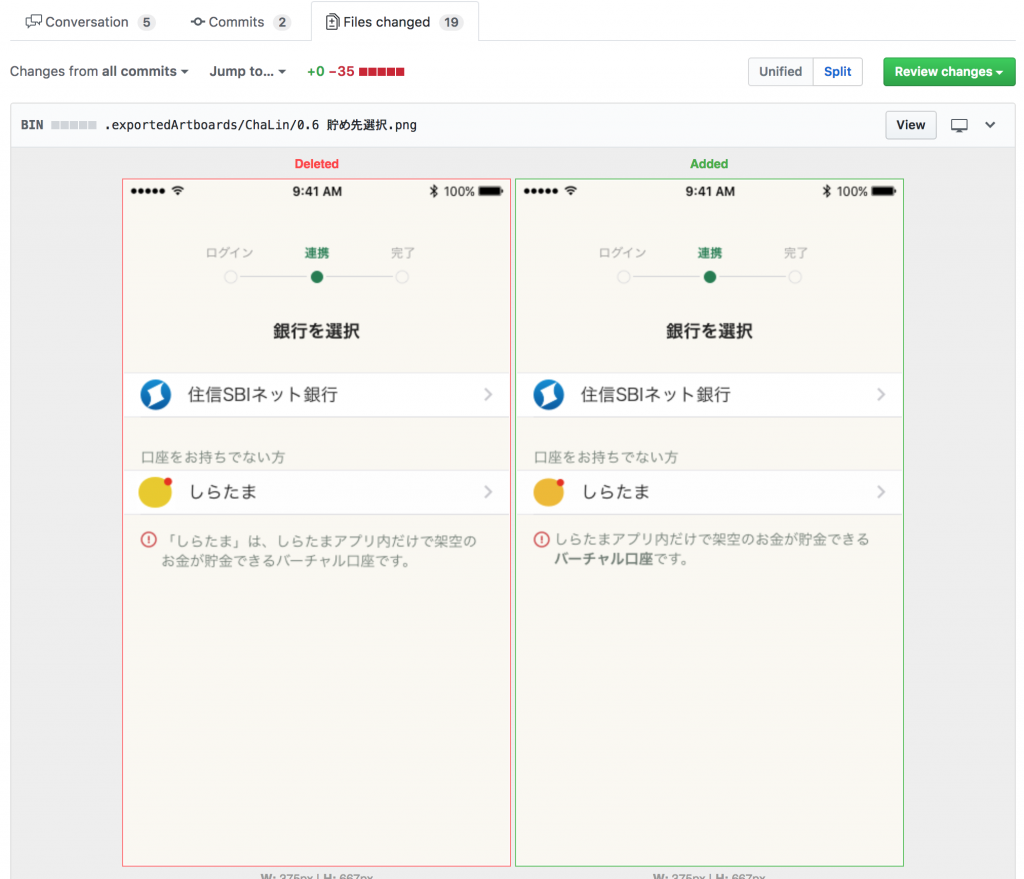Click ログイン step circle in Deleted image

coord(231,277)
